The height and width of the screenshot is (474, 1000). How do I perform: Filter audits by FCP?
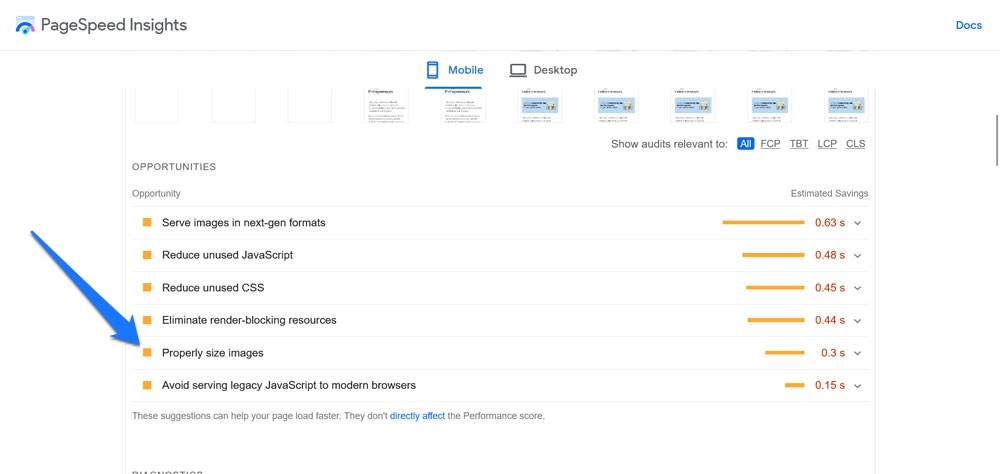coord(770,144)
